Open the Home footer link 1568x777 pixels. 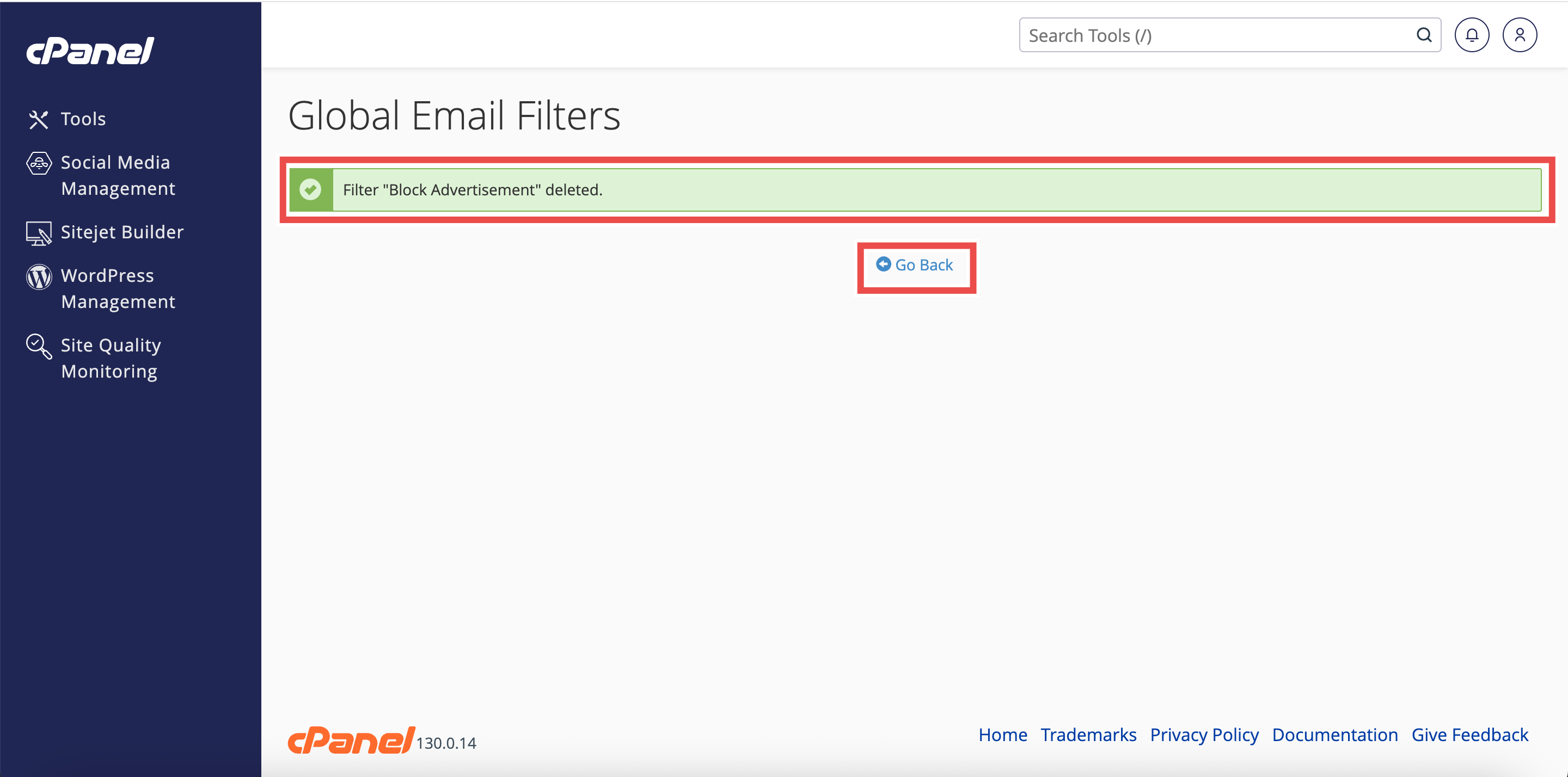click(x=1002, y=735)
